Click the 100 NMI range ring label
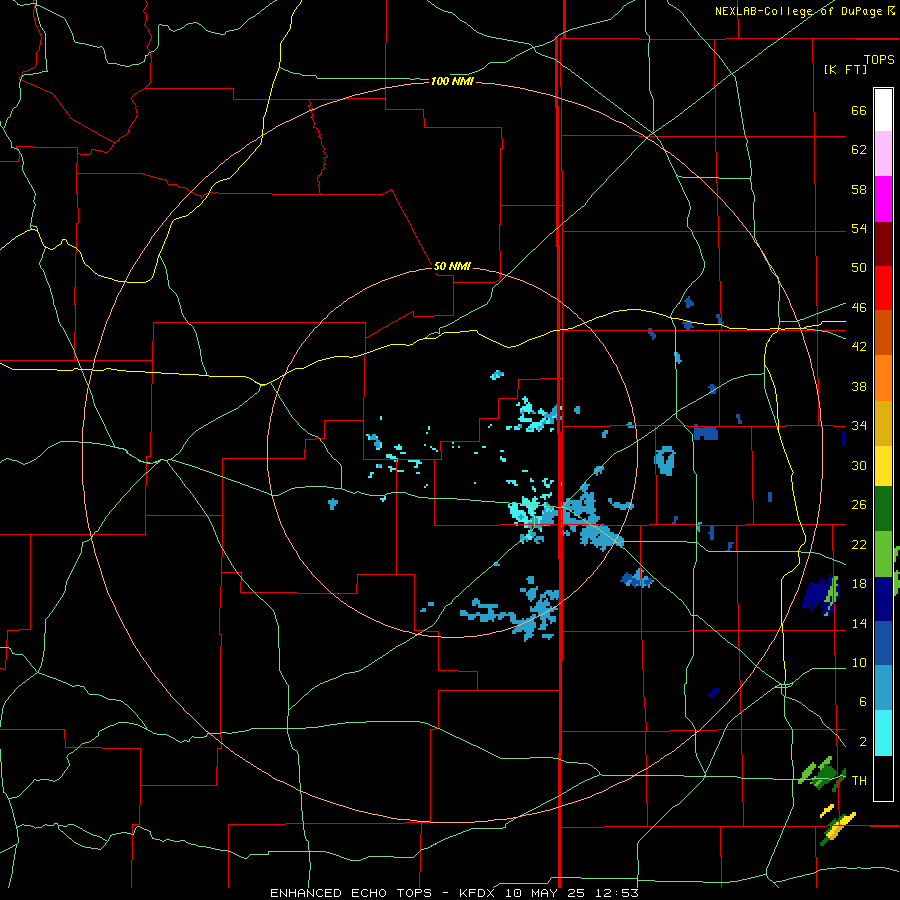The image size is (900, 900). coord(452,82)
